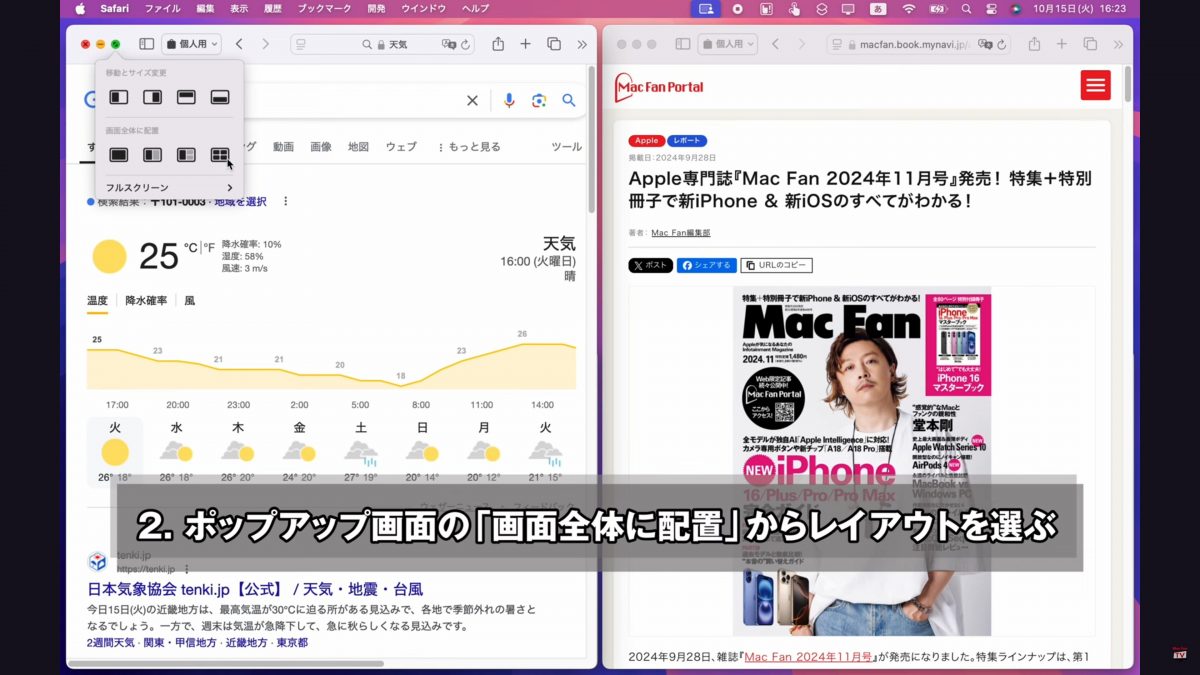Show the 風 weather chart

click(x=190, y=300)
